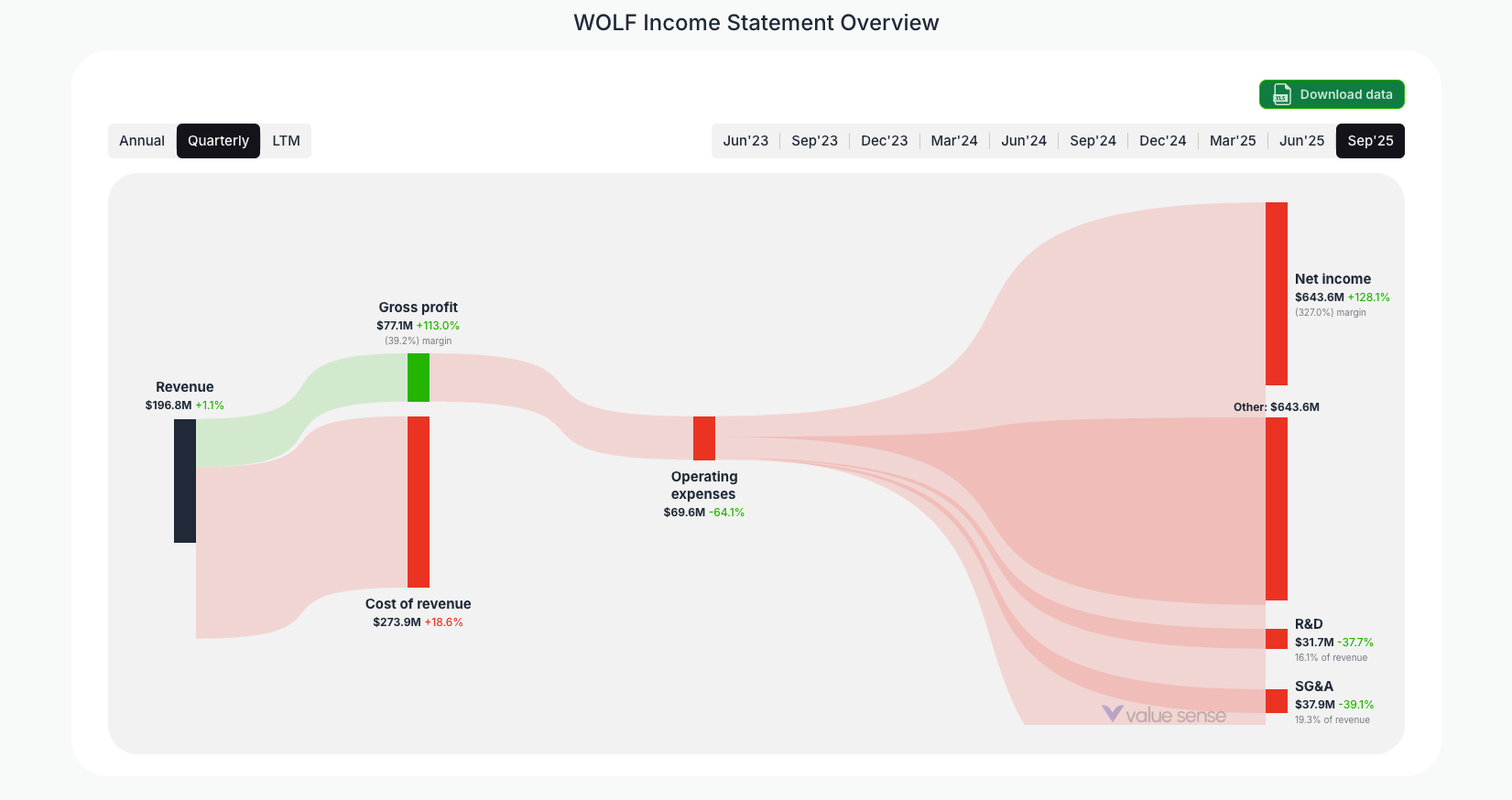Click the WOLF Income Statement Overview title

pos(756,22)
